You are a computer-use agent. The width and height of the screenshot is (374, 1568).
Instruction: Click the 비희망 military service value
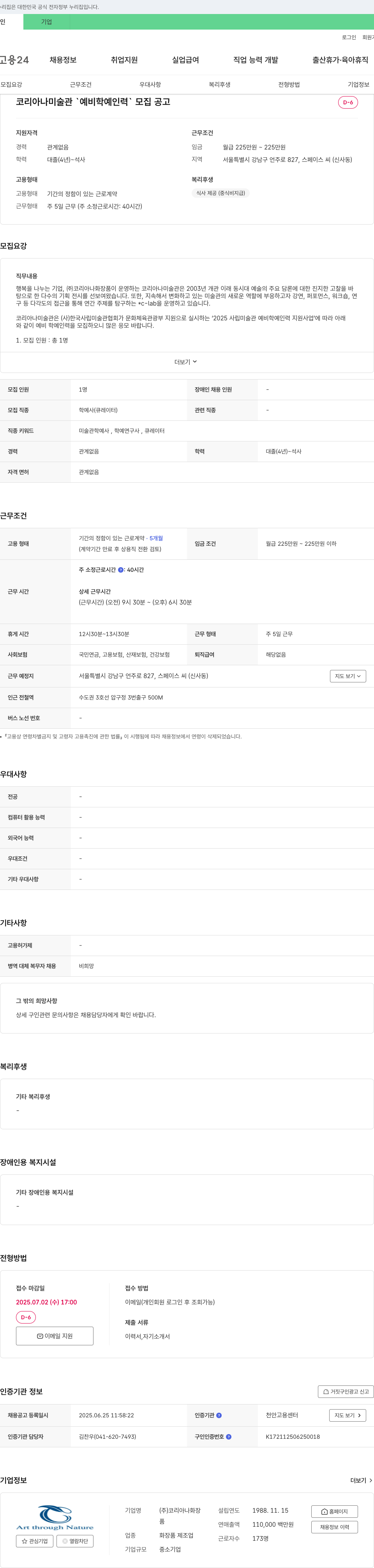[x=86, y=966]
